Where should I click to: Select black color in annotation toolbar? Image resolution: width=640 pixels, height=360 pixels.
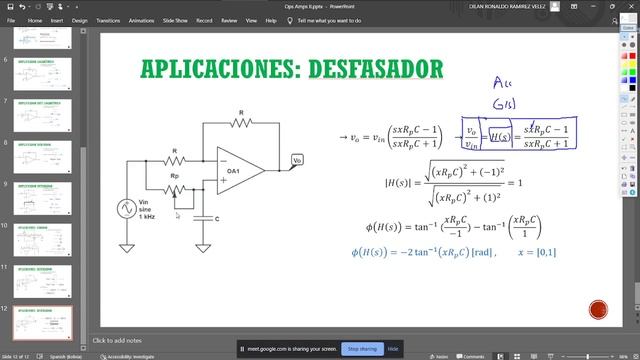[x=633, y=88]
